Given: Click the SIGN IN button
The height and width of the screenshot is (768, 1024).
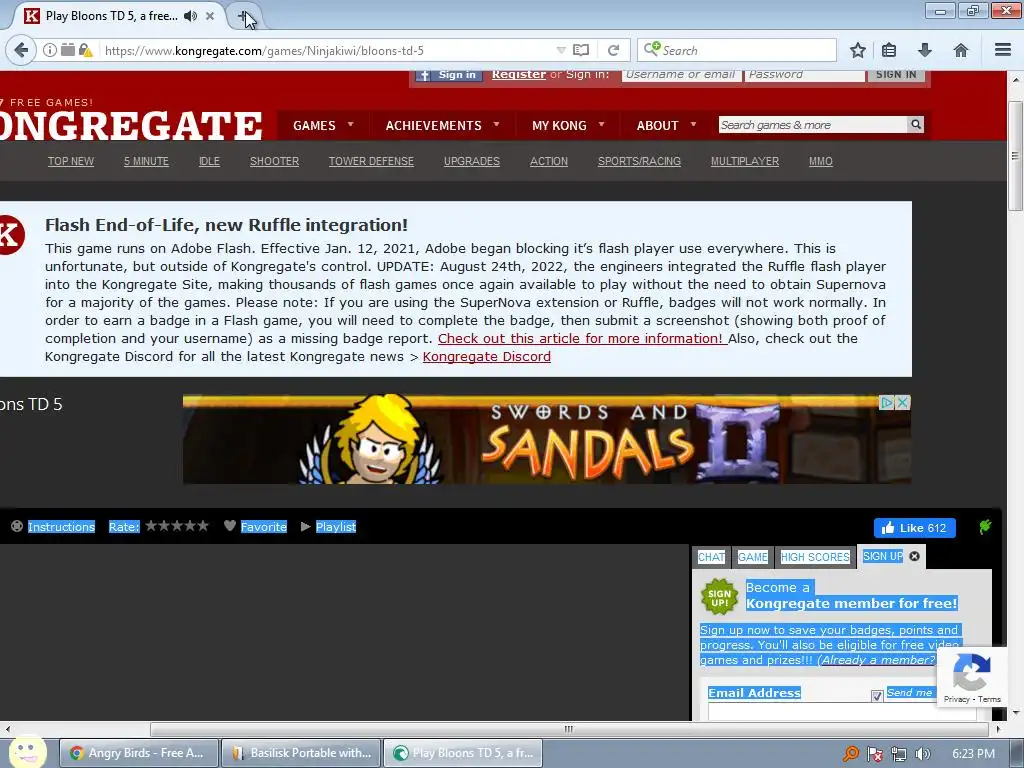Looking at the screenshot, I should 896,75.
